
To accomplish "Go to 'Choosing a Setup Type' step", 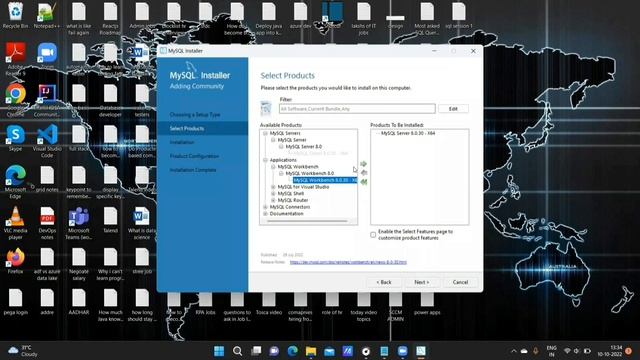I will click(195, 115).
